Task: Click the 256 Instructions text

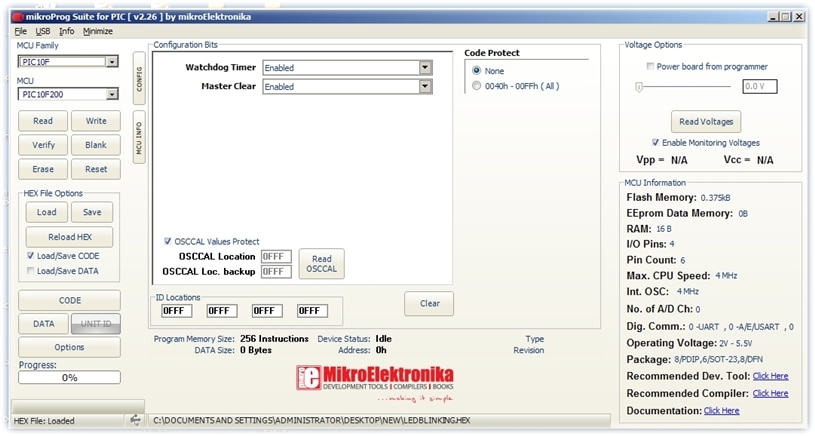Action: pyautogui.click(x=274, y=339)
